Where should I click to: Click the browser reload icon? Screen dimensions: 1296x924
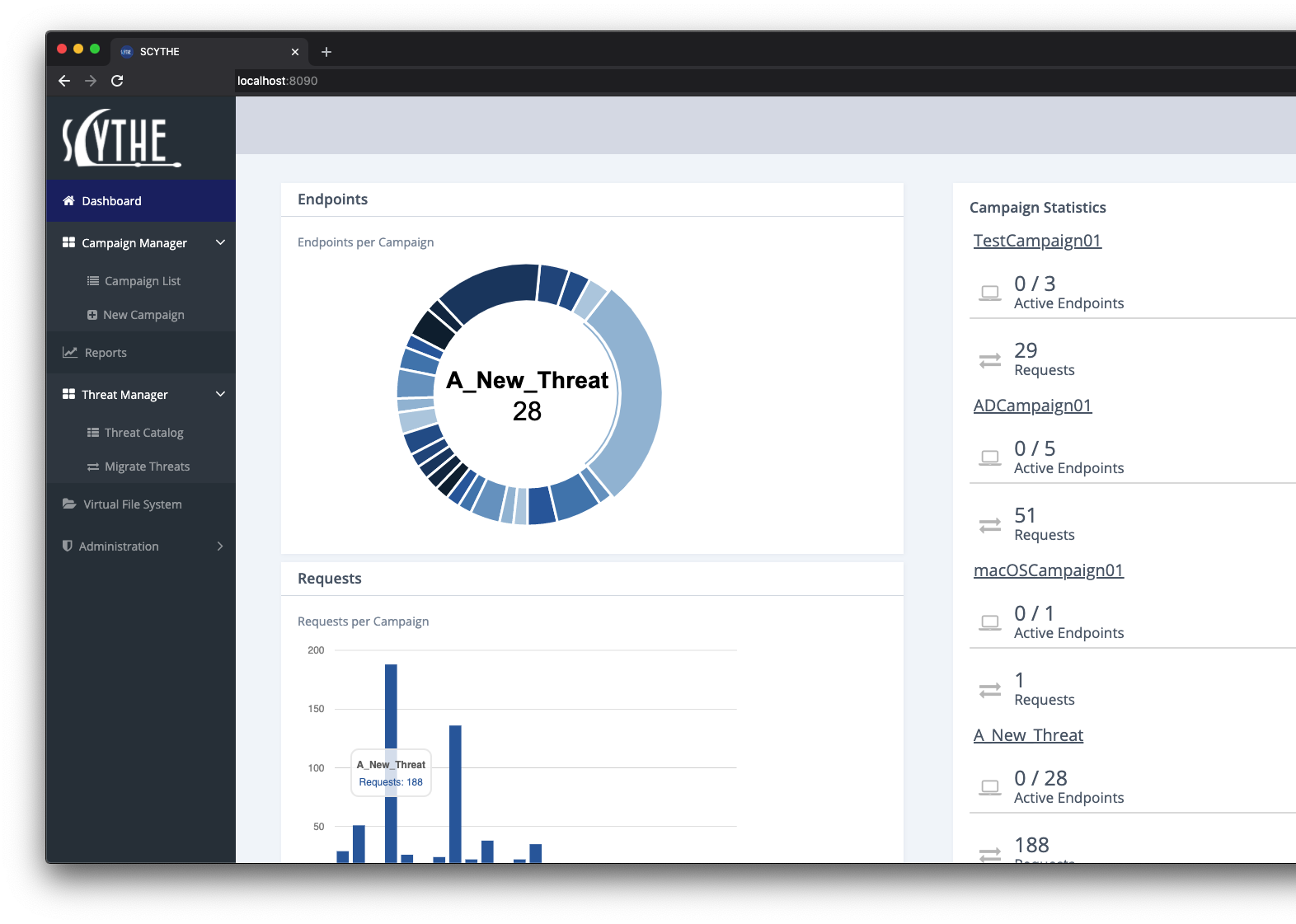117,81
